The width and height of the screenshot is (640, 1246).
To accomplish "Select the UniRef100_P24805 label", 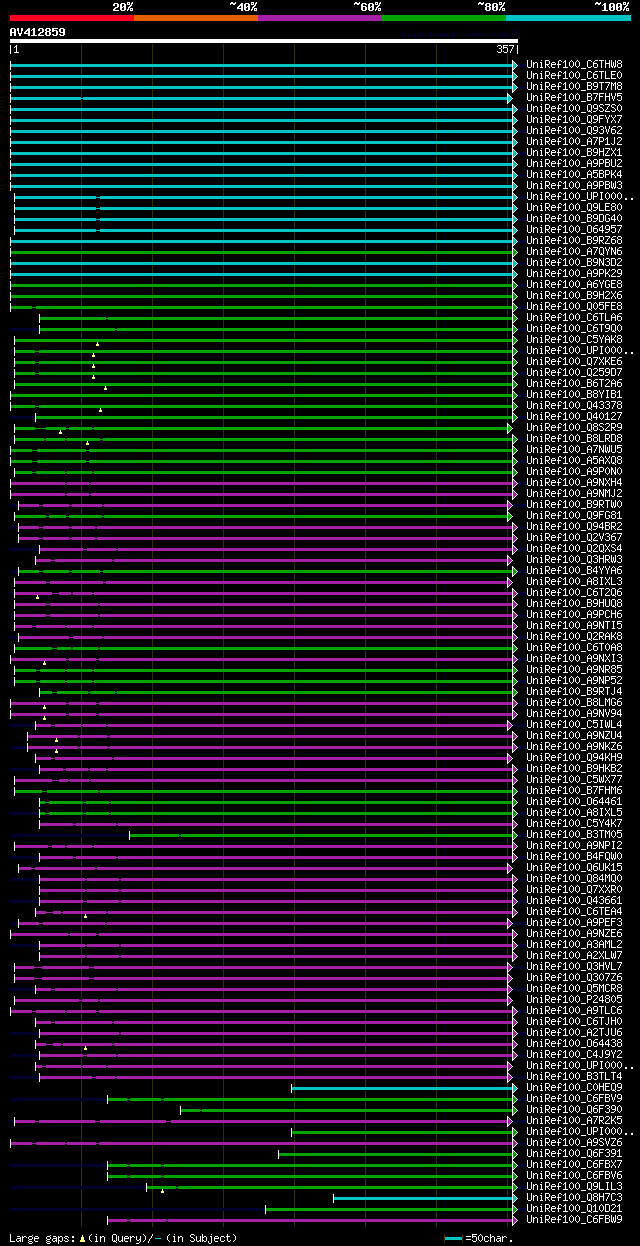I will (x=575, y=999).
